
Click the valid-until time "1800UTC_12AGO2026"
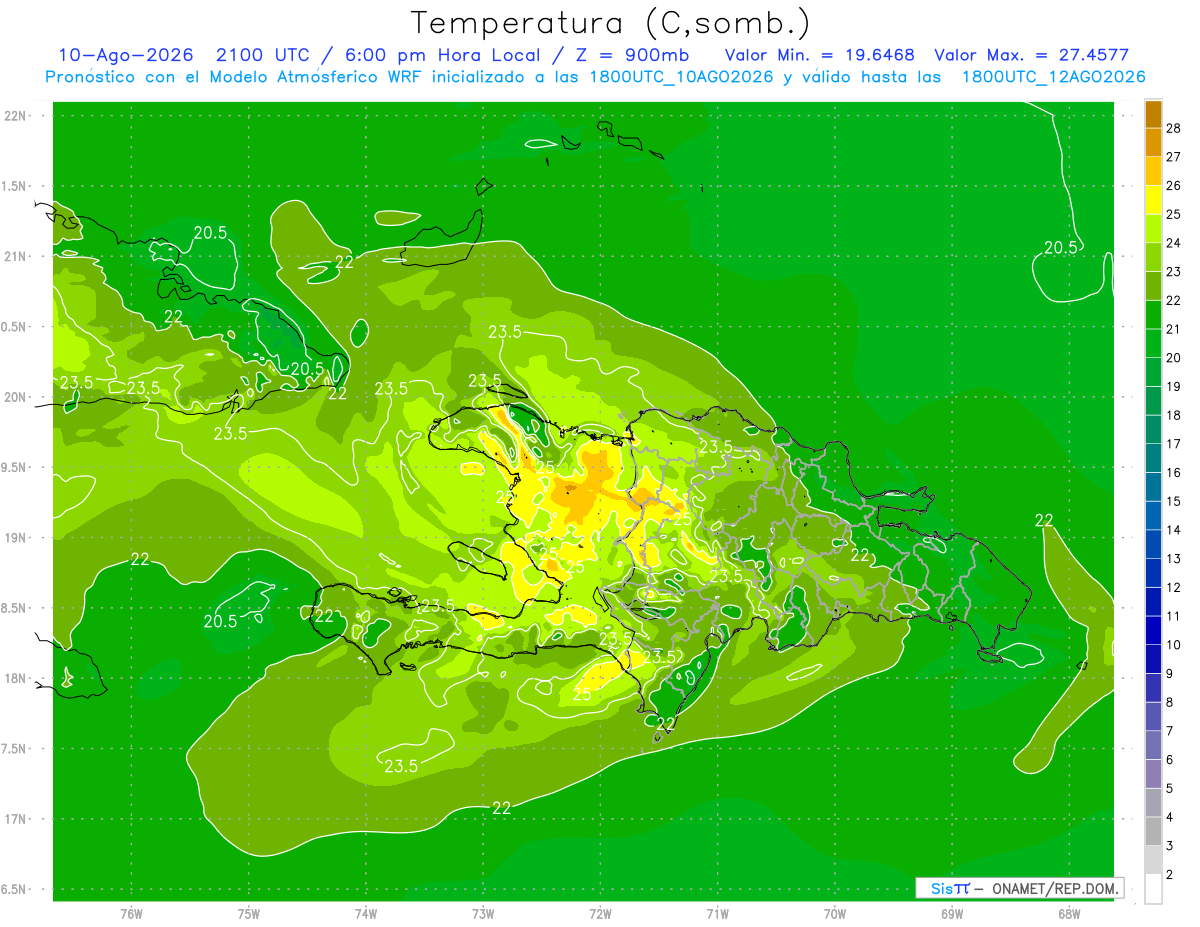pos(1053,77)
